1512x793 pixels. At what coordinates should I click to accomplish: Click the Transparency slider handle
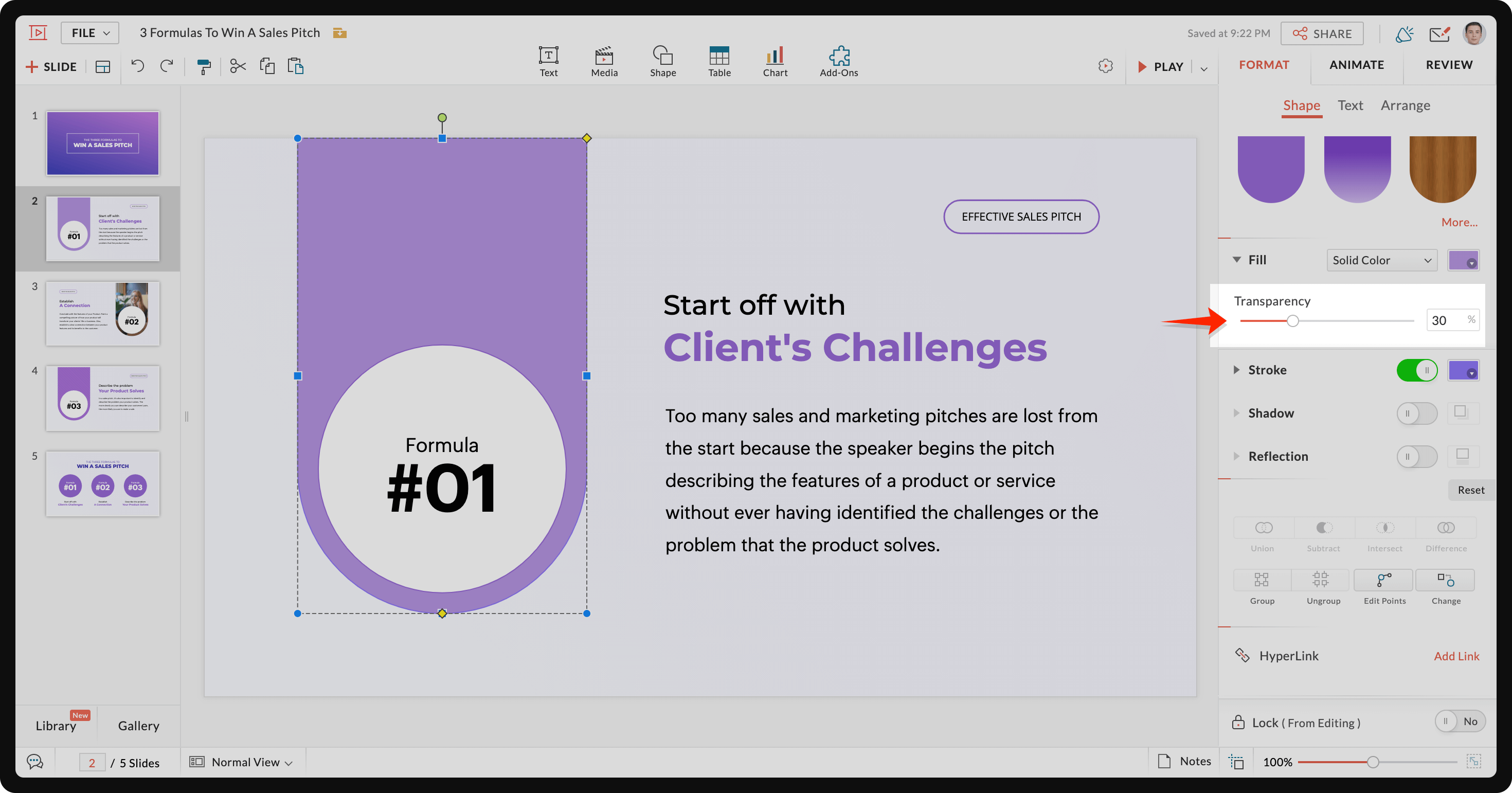coord(1292,320)
